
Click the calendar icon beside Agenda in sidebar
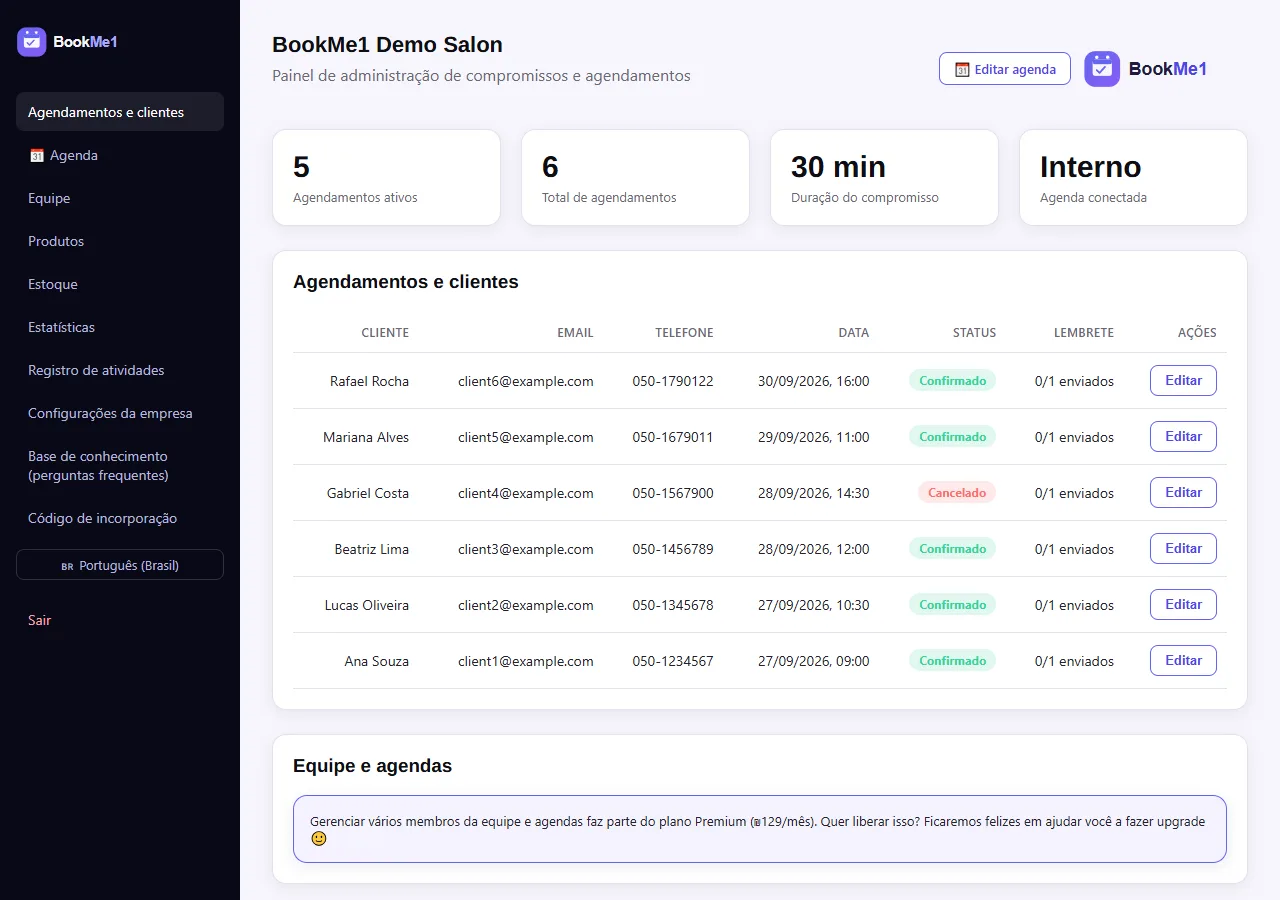point(37,156)
